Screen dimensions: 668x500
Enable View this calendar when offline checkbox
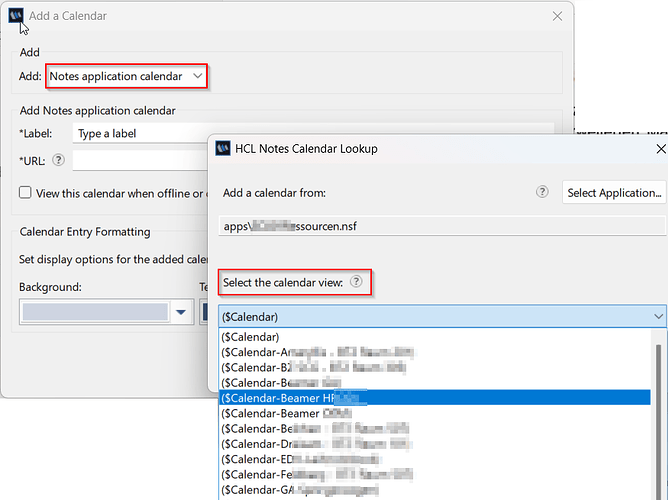(x=25, y=193)
